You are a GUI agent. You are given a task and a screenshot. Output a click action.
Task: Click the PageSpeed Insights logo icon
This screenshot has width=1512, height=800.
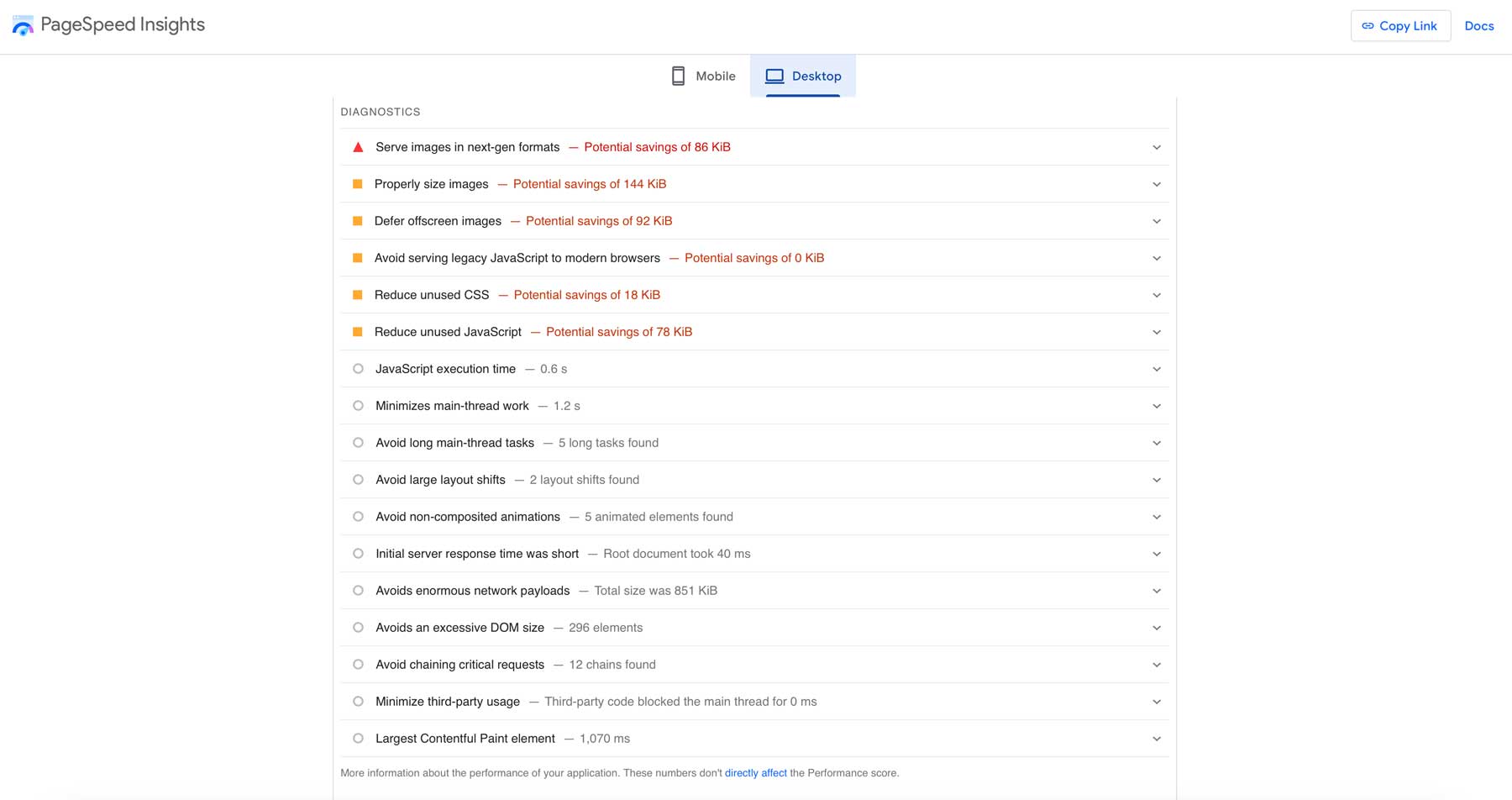(23, 24)
